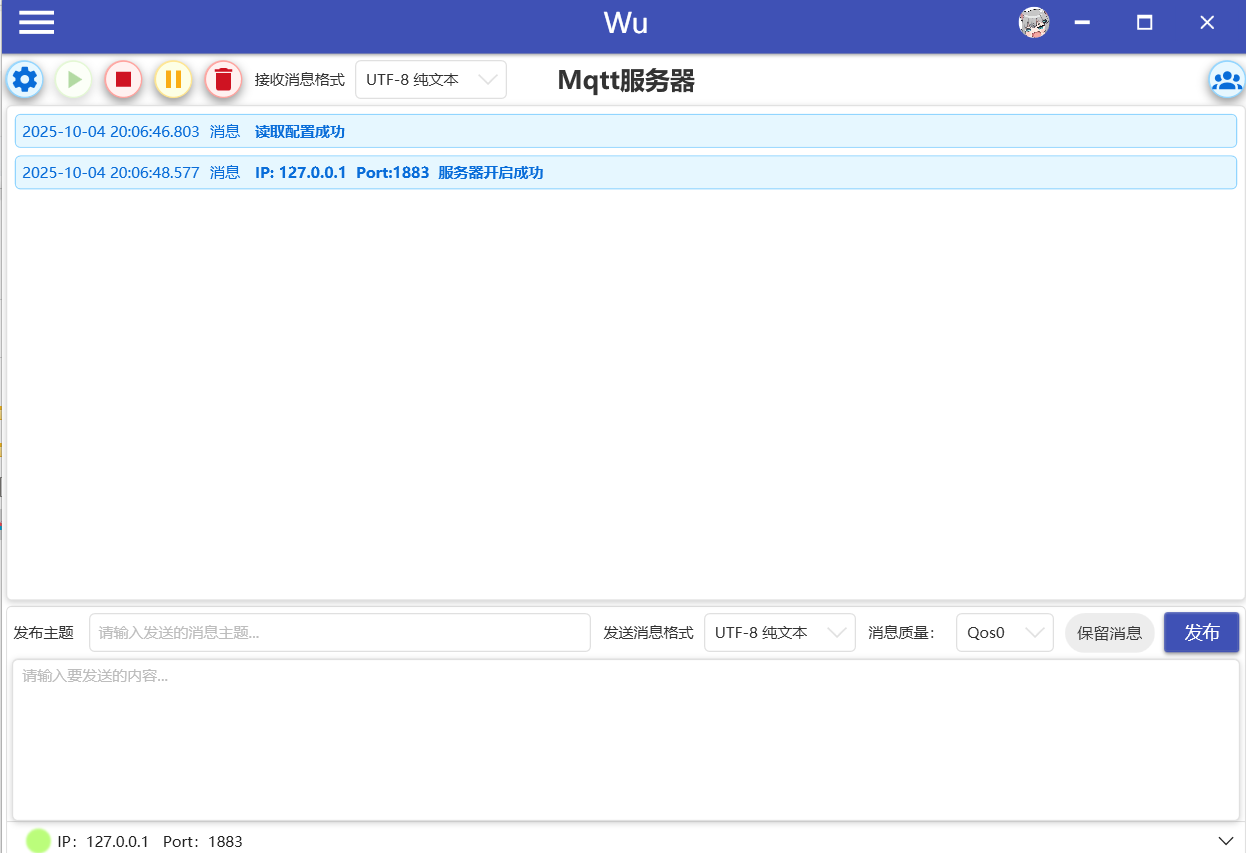The image size is (1246, 853).
Task: Open the 接收消息格式 format dropdown
Action: tap(430, 79)
